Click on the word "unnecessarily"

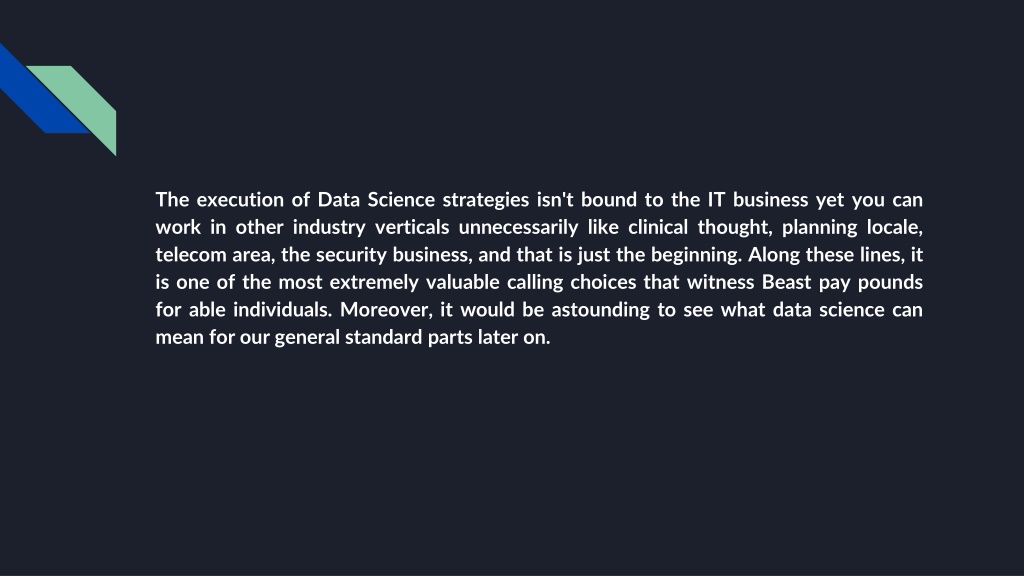pos(518,228)
